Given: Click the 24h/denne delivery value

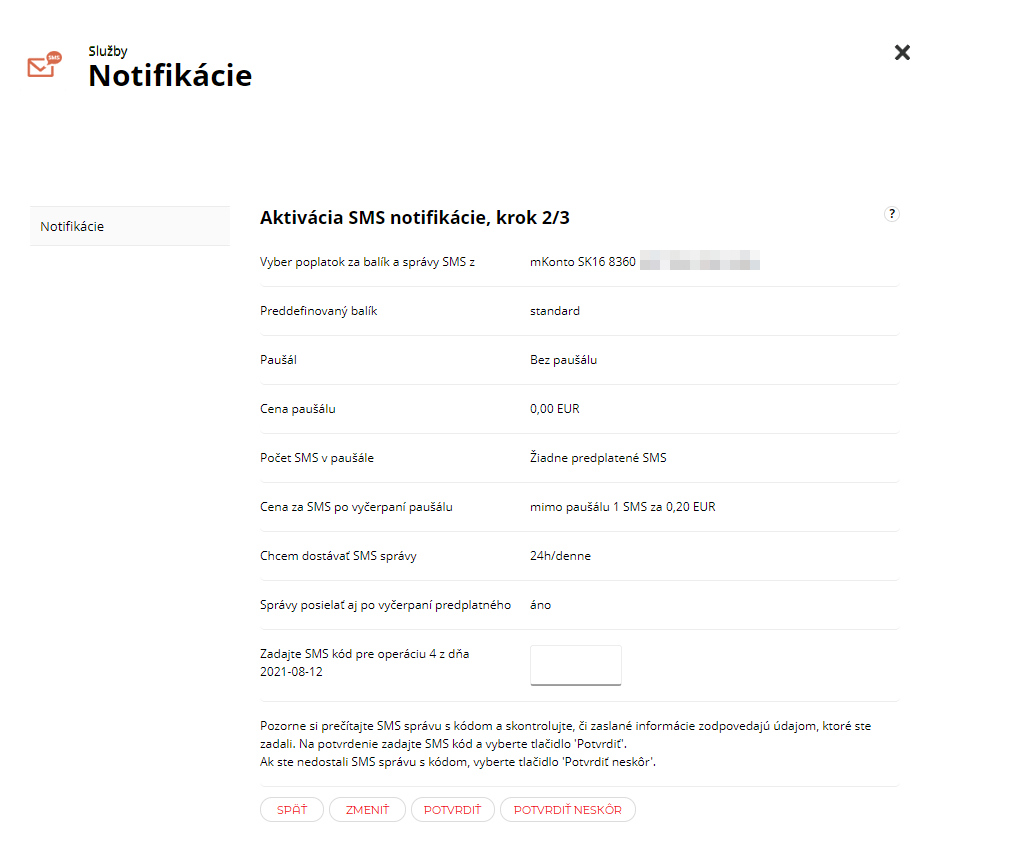Looking at the screenshot, I should [x=560, y=556].
